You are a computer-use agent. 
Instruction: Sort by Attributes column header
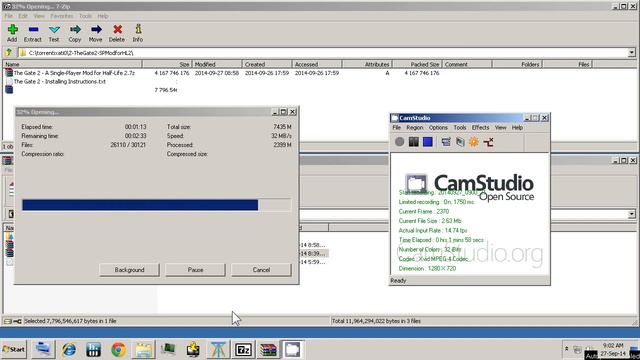point(367,64)
